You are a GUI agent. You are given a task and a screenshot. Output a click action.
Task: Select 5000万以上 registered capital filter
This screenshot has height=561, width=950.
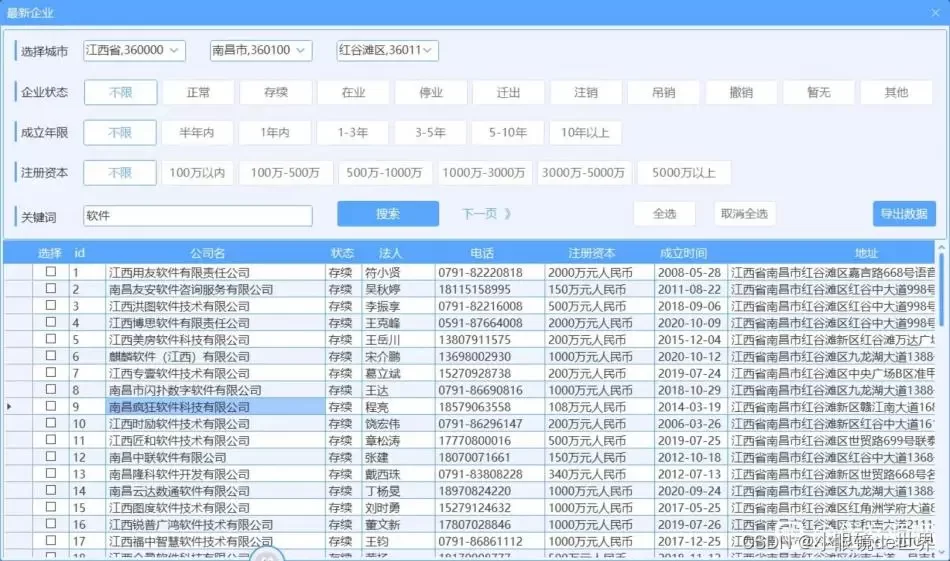(684, 173)
